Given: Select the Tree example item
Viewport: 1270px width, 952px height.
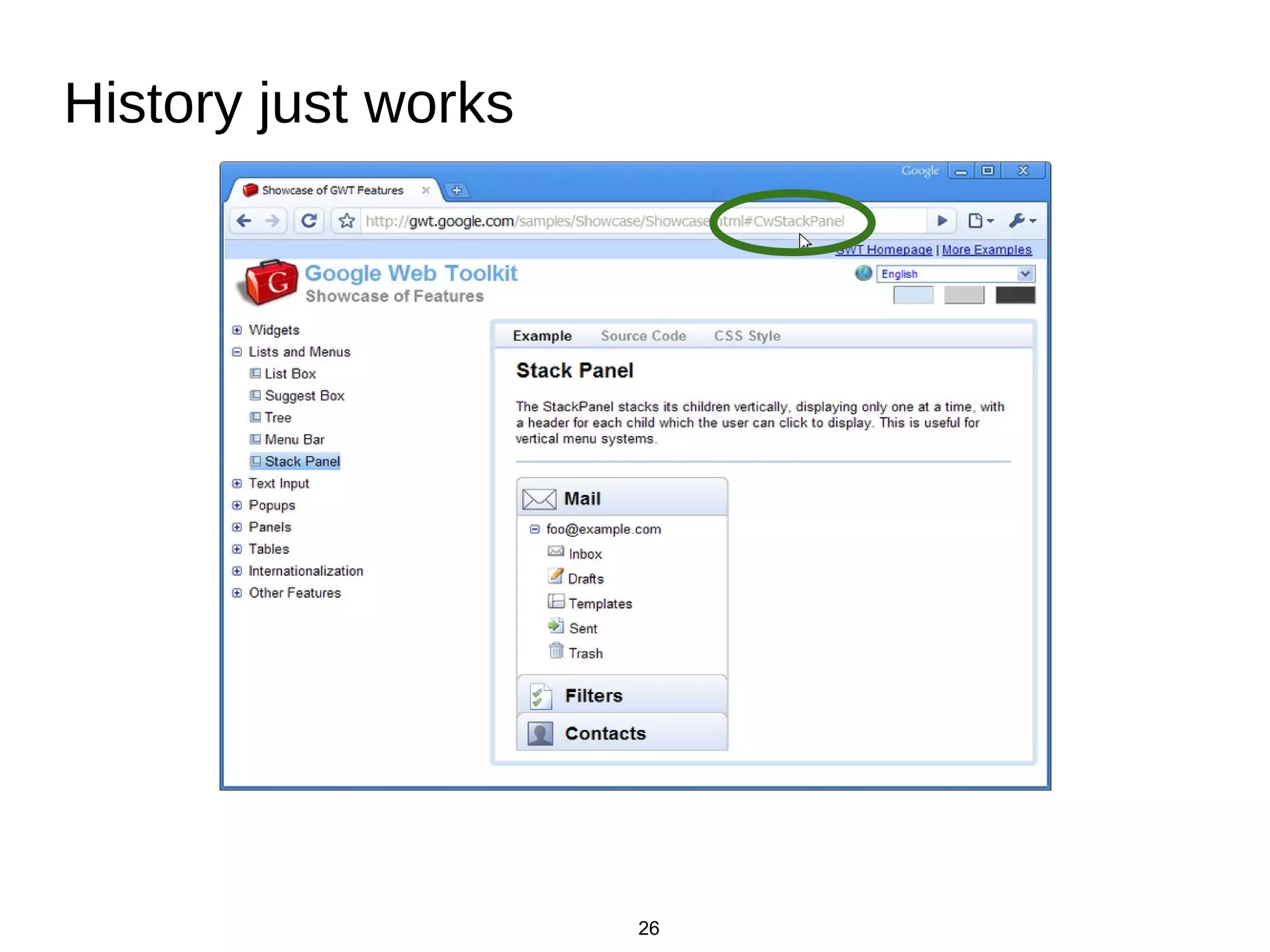Looking at the screenshot, I should pos(278,418).
